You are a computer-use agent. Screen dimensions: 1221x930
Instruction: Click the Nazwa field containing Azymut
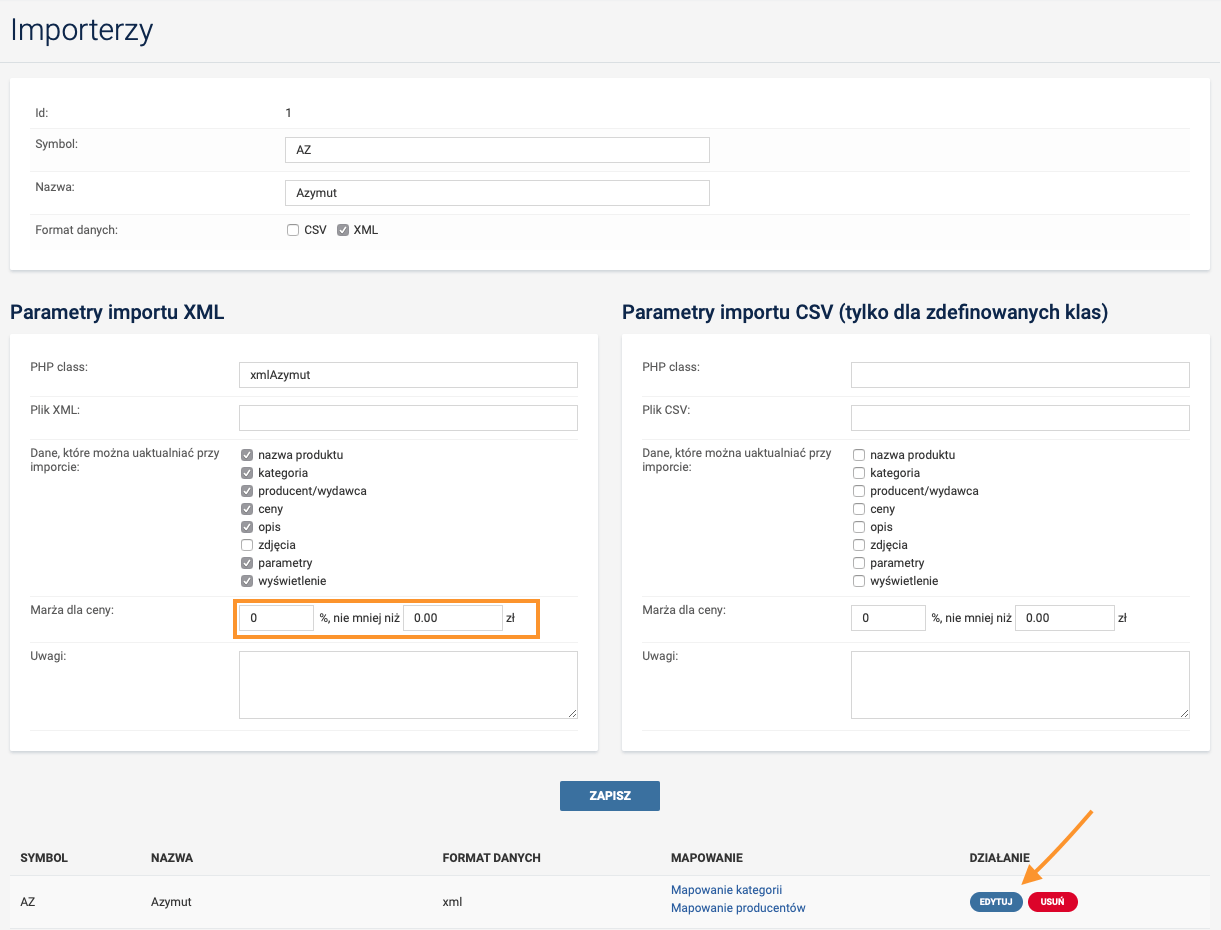[x=497, y=192]
